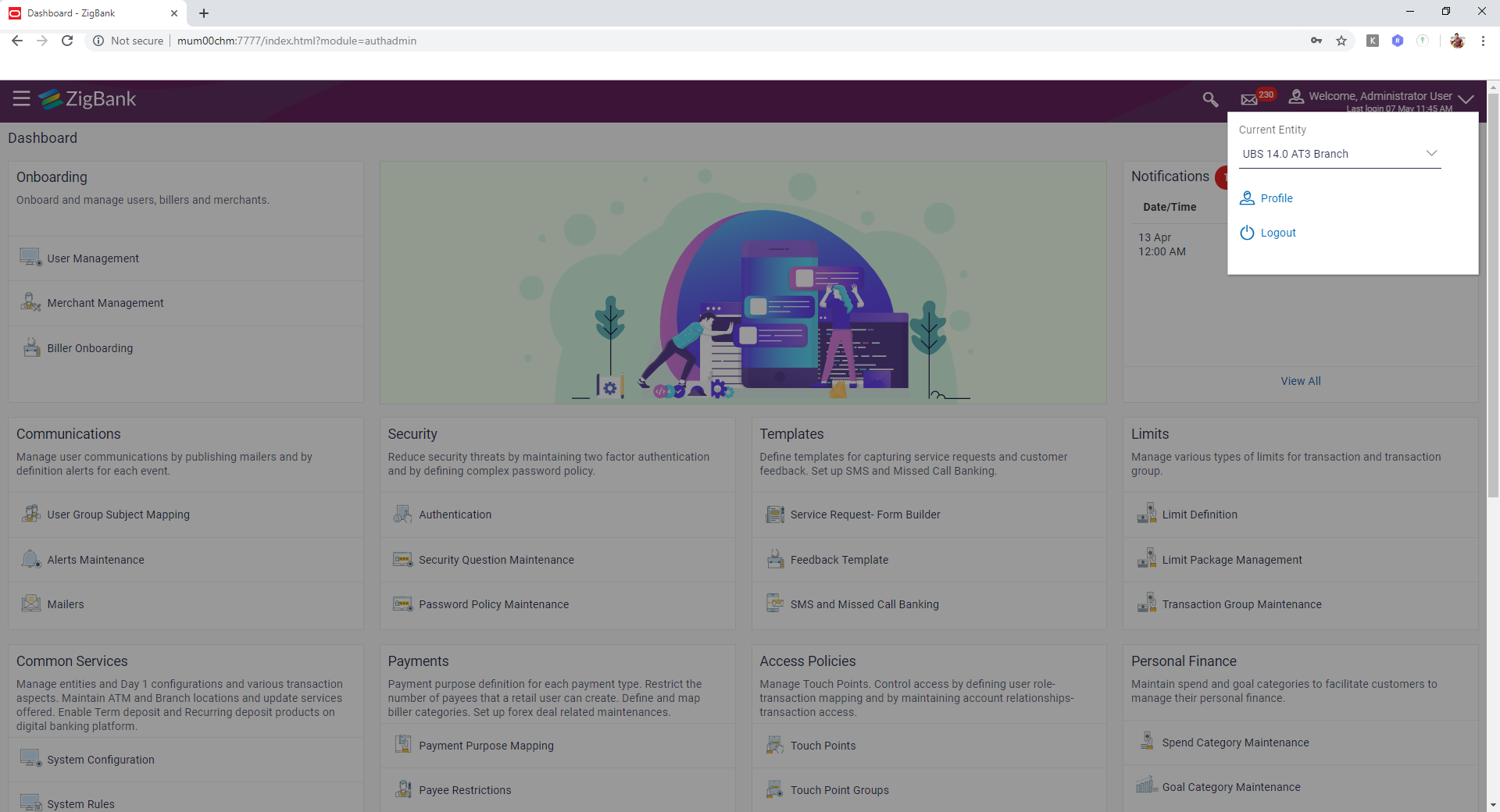Open the Payment Purpose Mapping link
Screen dimensions: 1500x812
pos(486,746)
